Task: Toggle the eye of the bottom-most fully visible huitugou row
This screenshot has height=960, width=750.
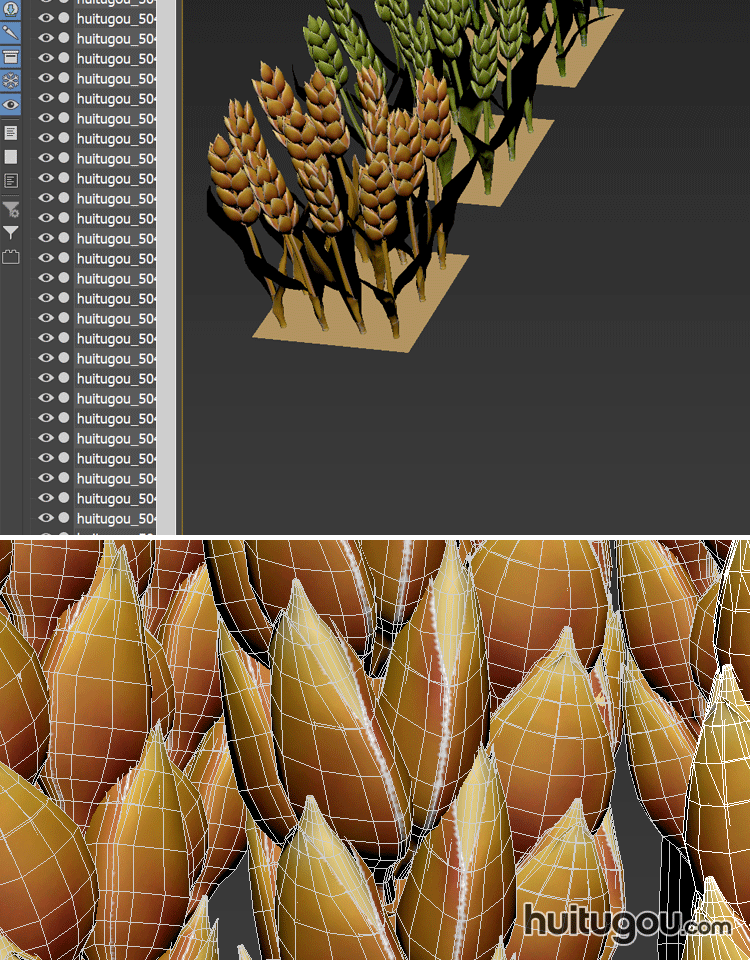Action: click(45, 518)
